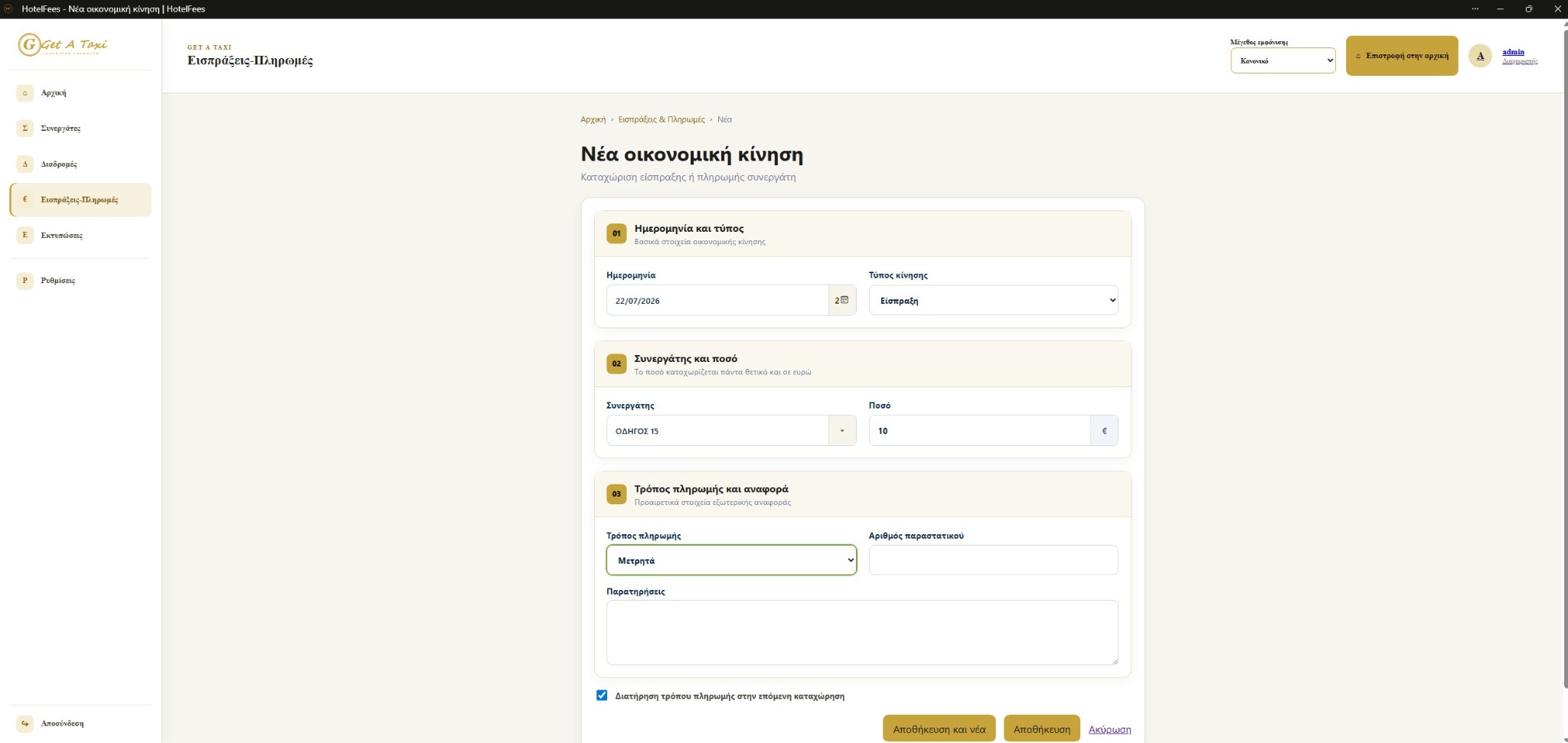Open Εκτυπώσεις sidebar icon
This screenshot has height=743, width=1568.
[24, 235]
